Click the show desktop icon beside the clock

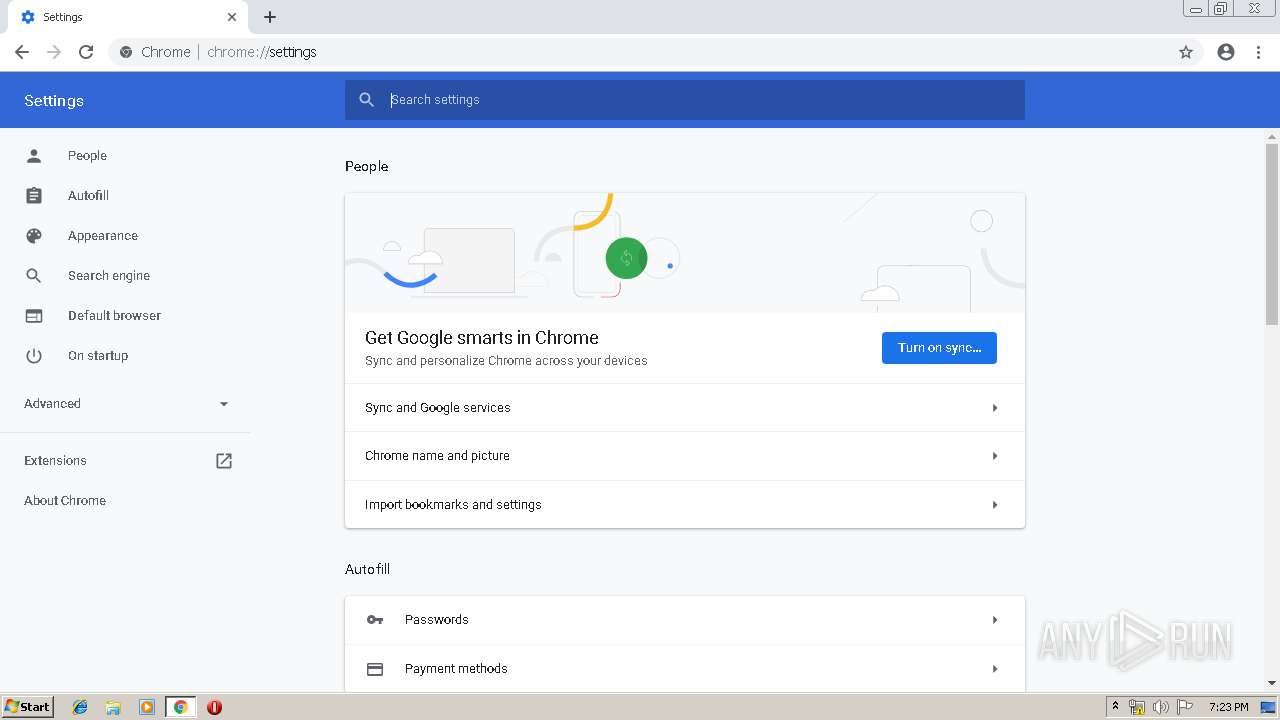[1268, 707]
